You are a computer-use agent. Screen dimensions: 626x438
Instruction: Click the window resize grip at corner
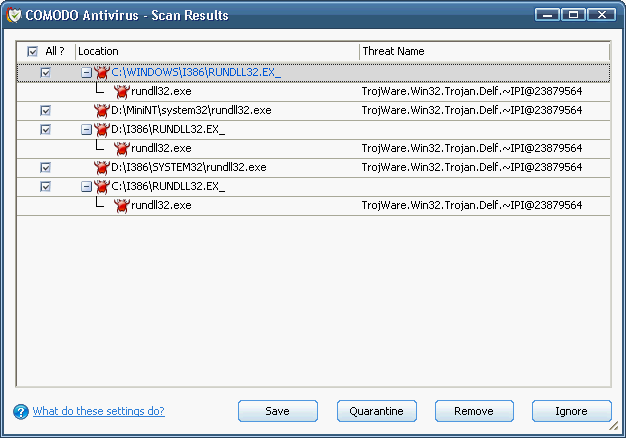click(614, 426)
